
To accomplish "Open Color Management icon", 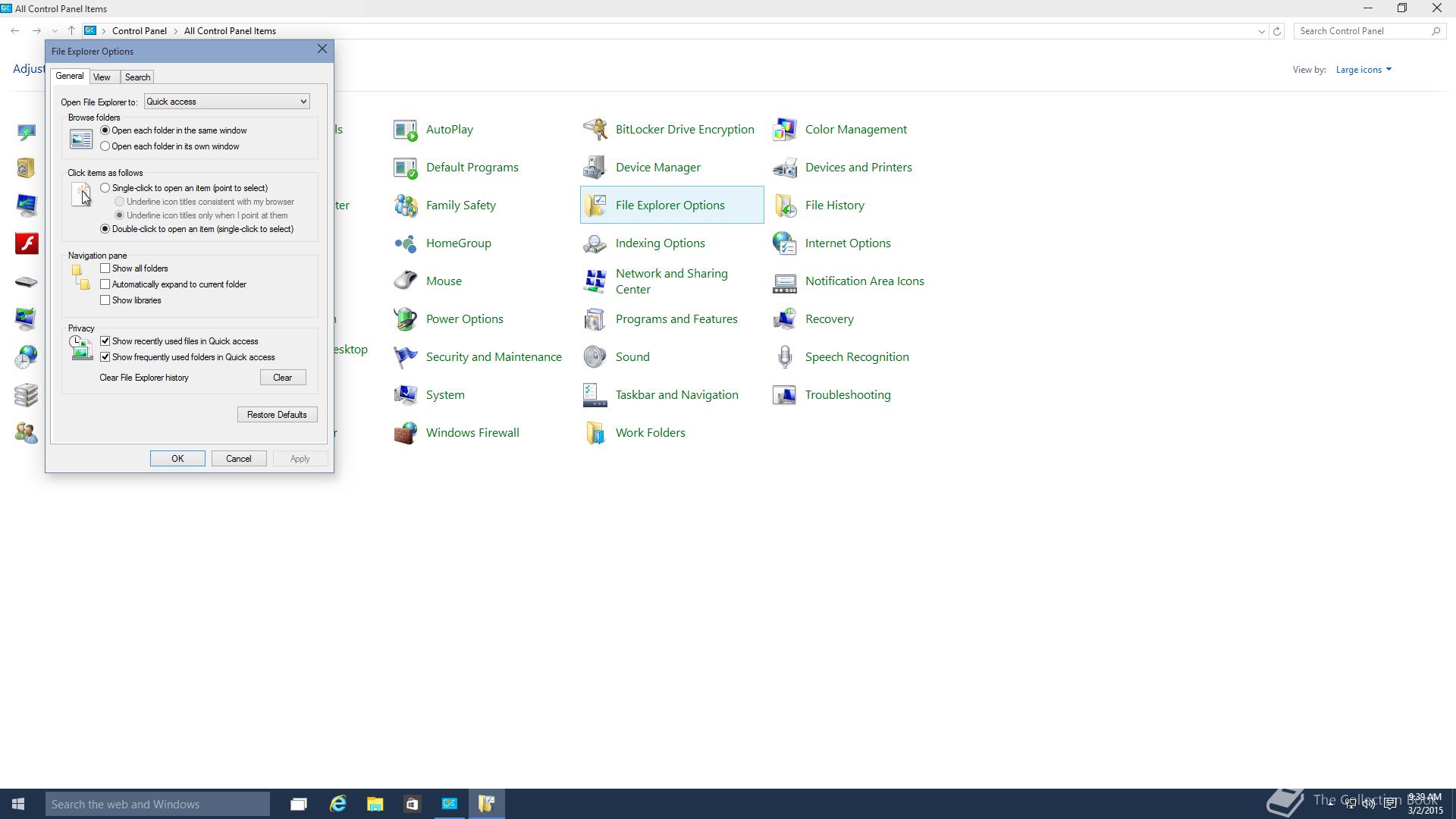I will (785, 130).
